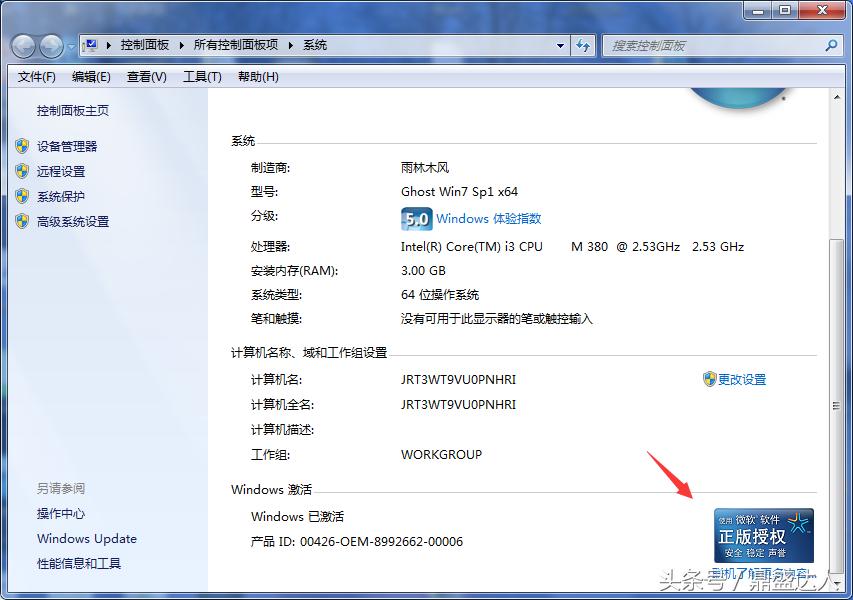Viewport: 853px width, 600px height.
Task: Open the recent pages dropdown beside navigation arrows
Action: [70, 46]
